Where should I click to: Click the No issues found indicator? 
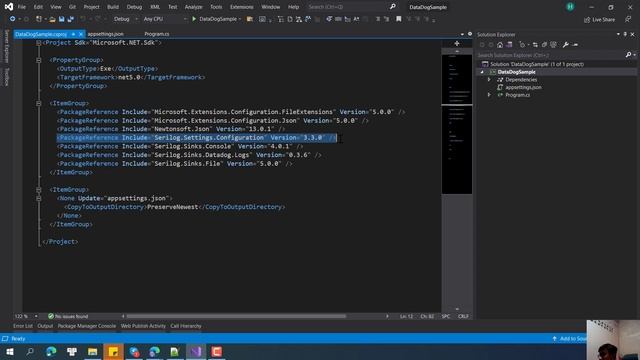click(x=68, y=316)
